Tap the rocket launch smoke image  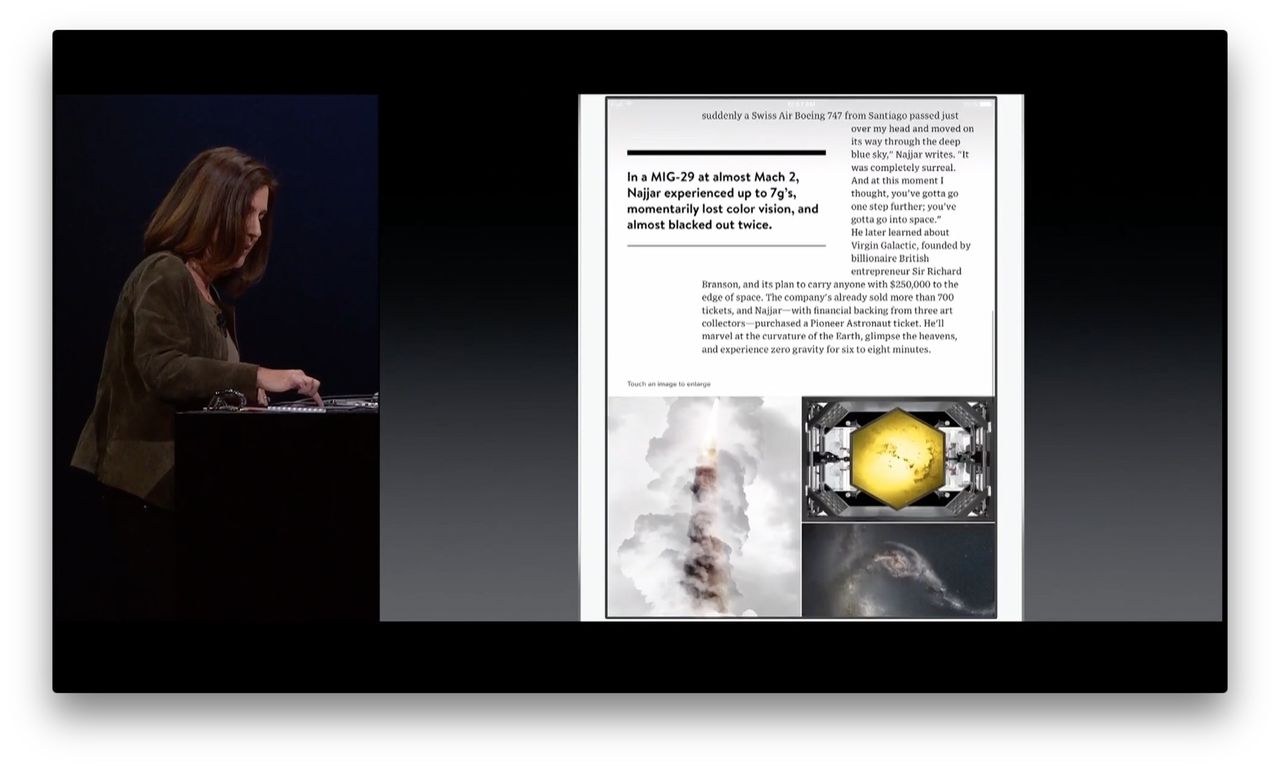coord(704,507)
